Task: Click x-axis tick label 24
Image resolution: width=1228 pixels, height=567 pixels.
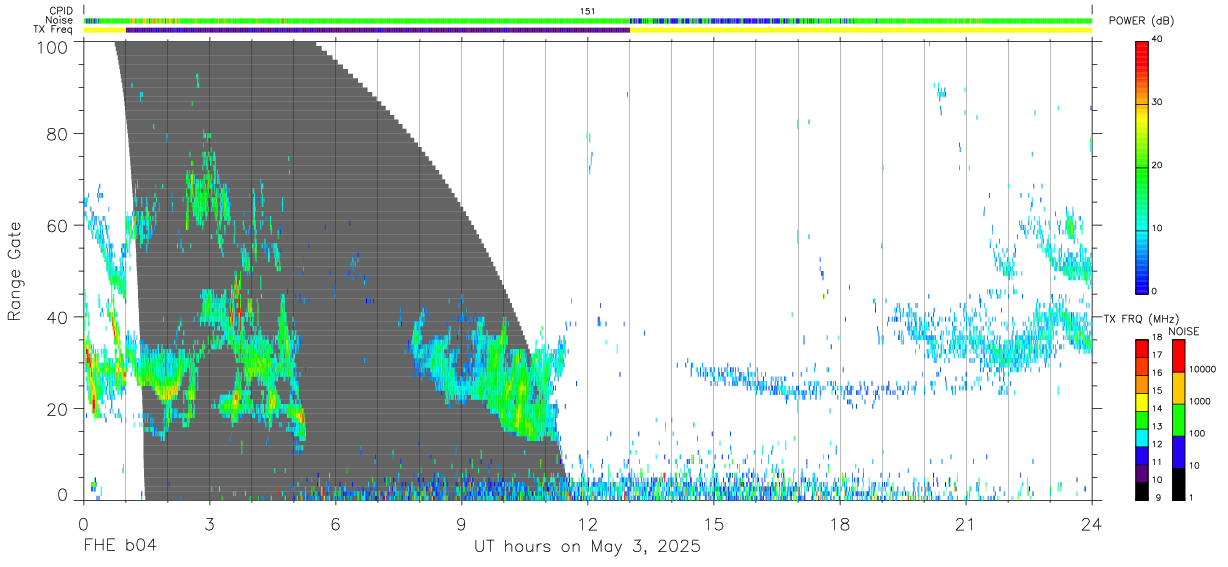Action: point(1091,524)
